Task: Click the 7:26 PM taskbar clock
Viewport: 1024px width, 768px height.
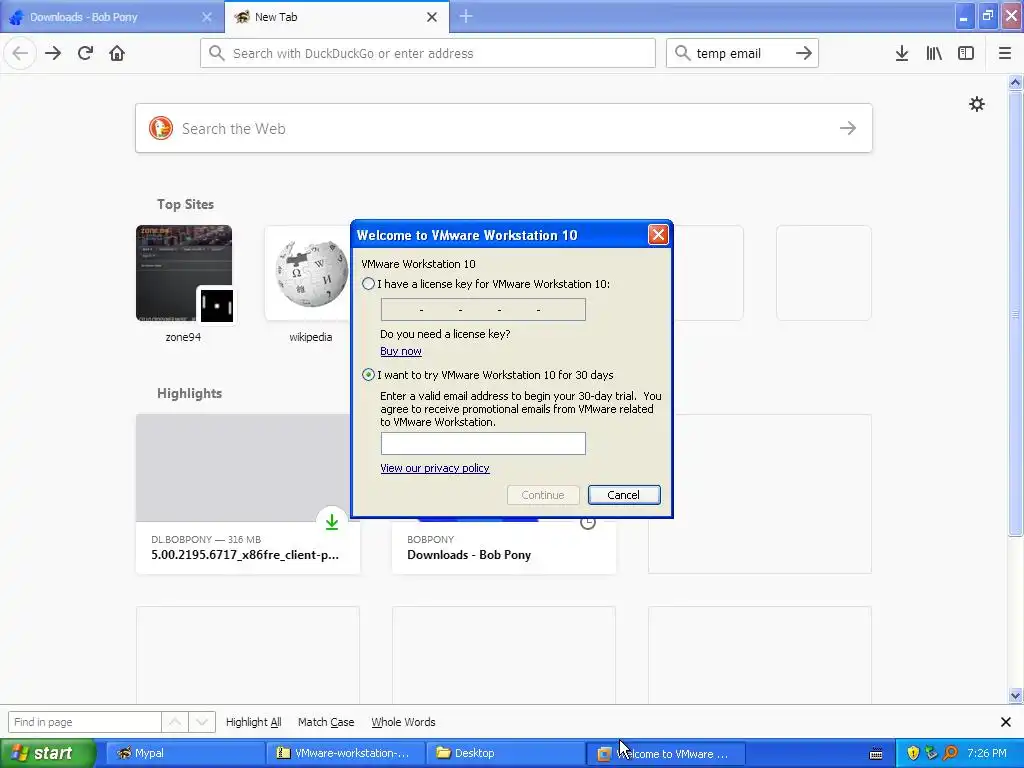Action: click(x=987, y=753)
